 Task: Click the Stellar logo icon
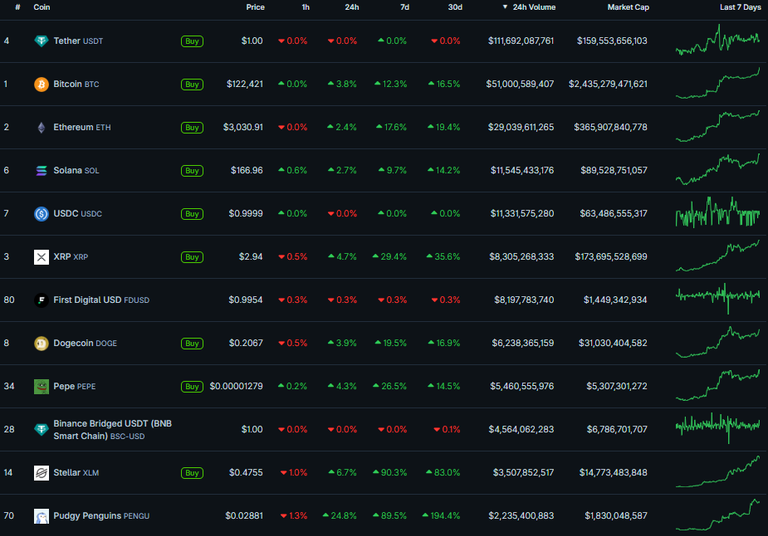(41, 473)
